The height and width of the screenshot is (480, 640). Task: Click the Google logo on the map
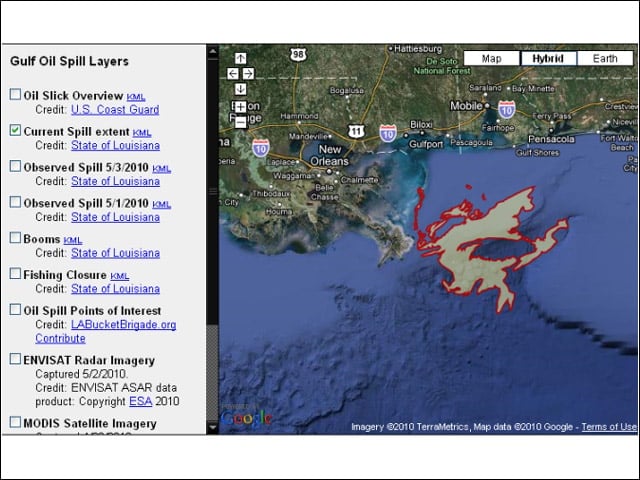tap(246, 418)
